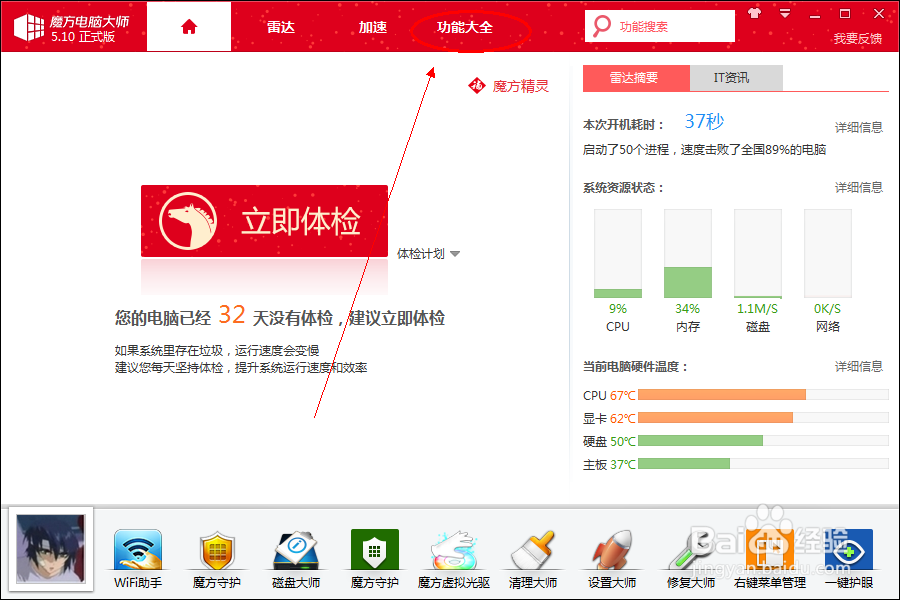Click the user avatar thumbnail

pos(51,549)
